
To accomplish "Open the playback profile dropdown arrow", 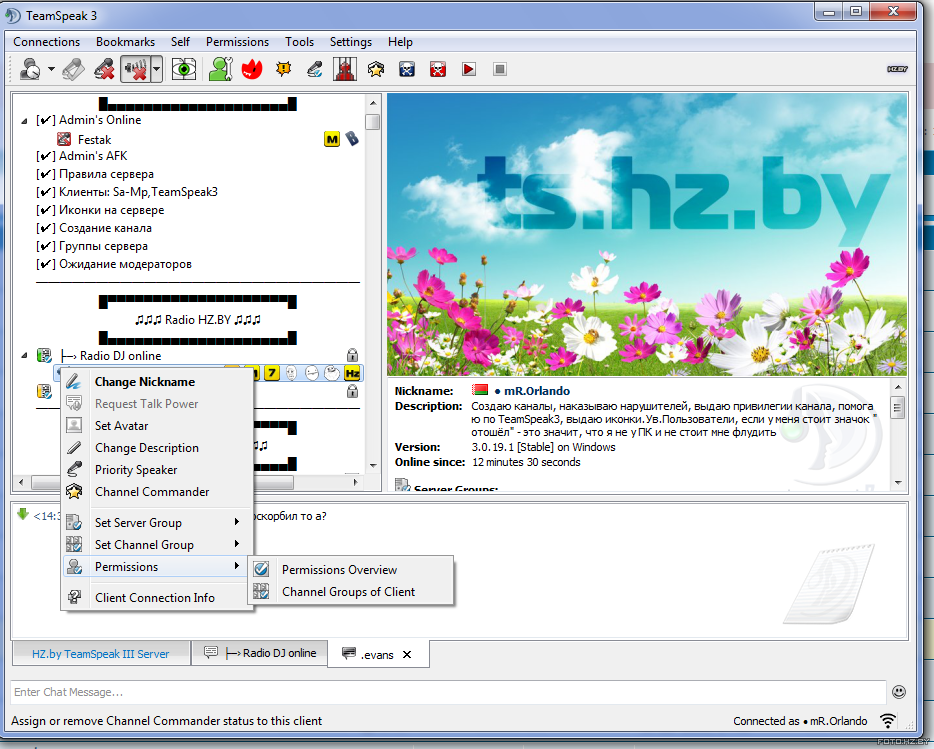I will pyautogui.click(x=157, y=70).
